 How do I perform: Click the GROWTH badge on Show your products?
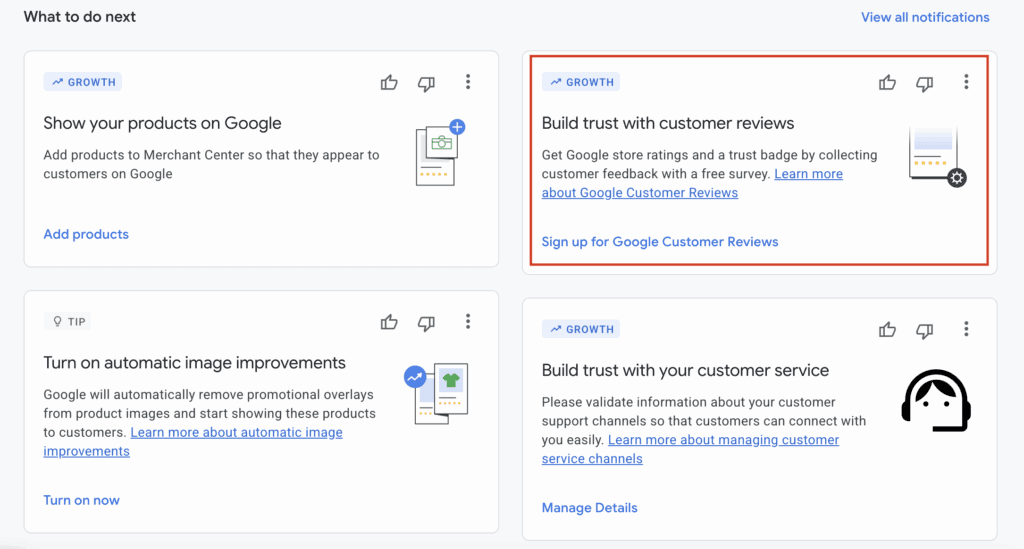(83, 82)
